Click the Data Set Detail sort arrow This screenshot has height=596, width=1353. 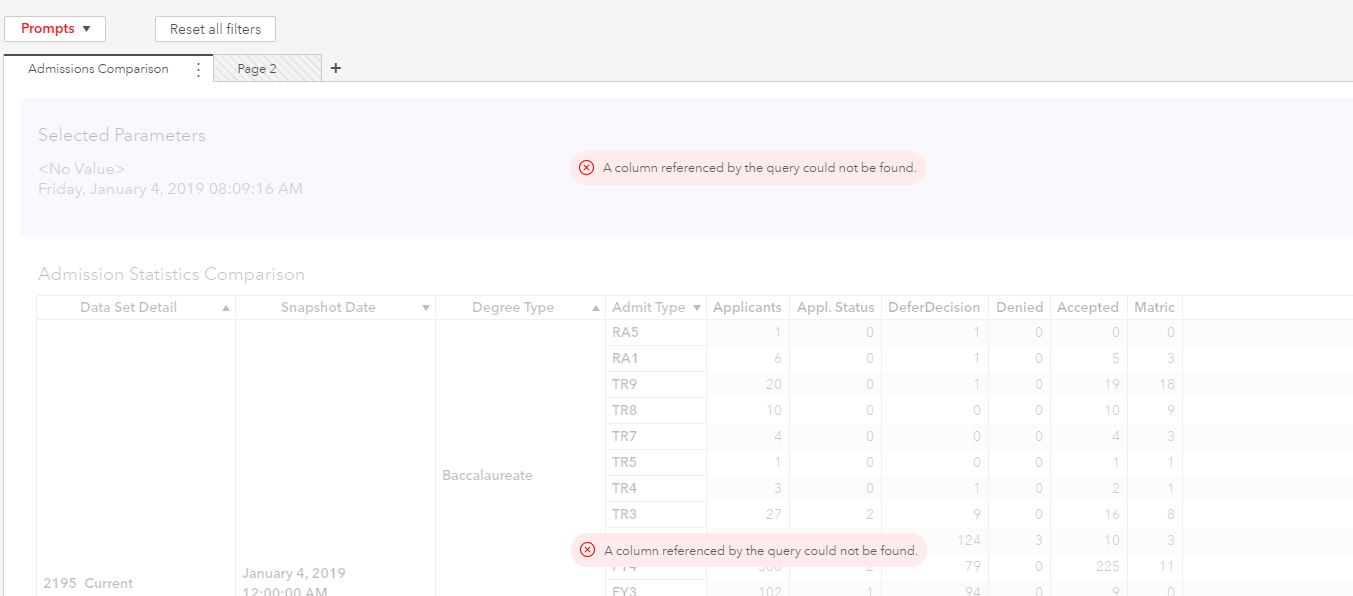226,308
